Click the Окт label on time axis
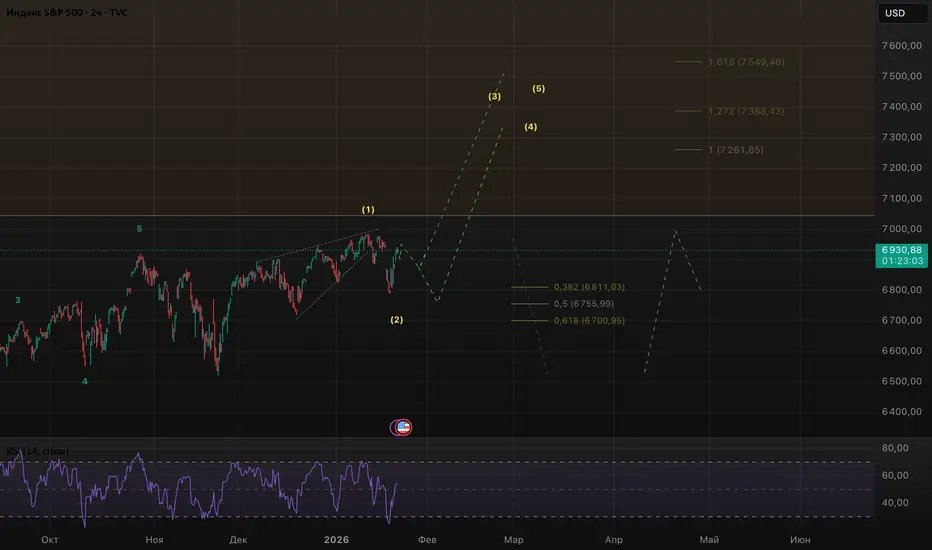This screenshot has width=932, height=550. click(49, 540)
